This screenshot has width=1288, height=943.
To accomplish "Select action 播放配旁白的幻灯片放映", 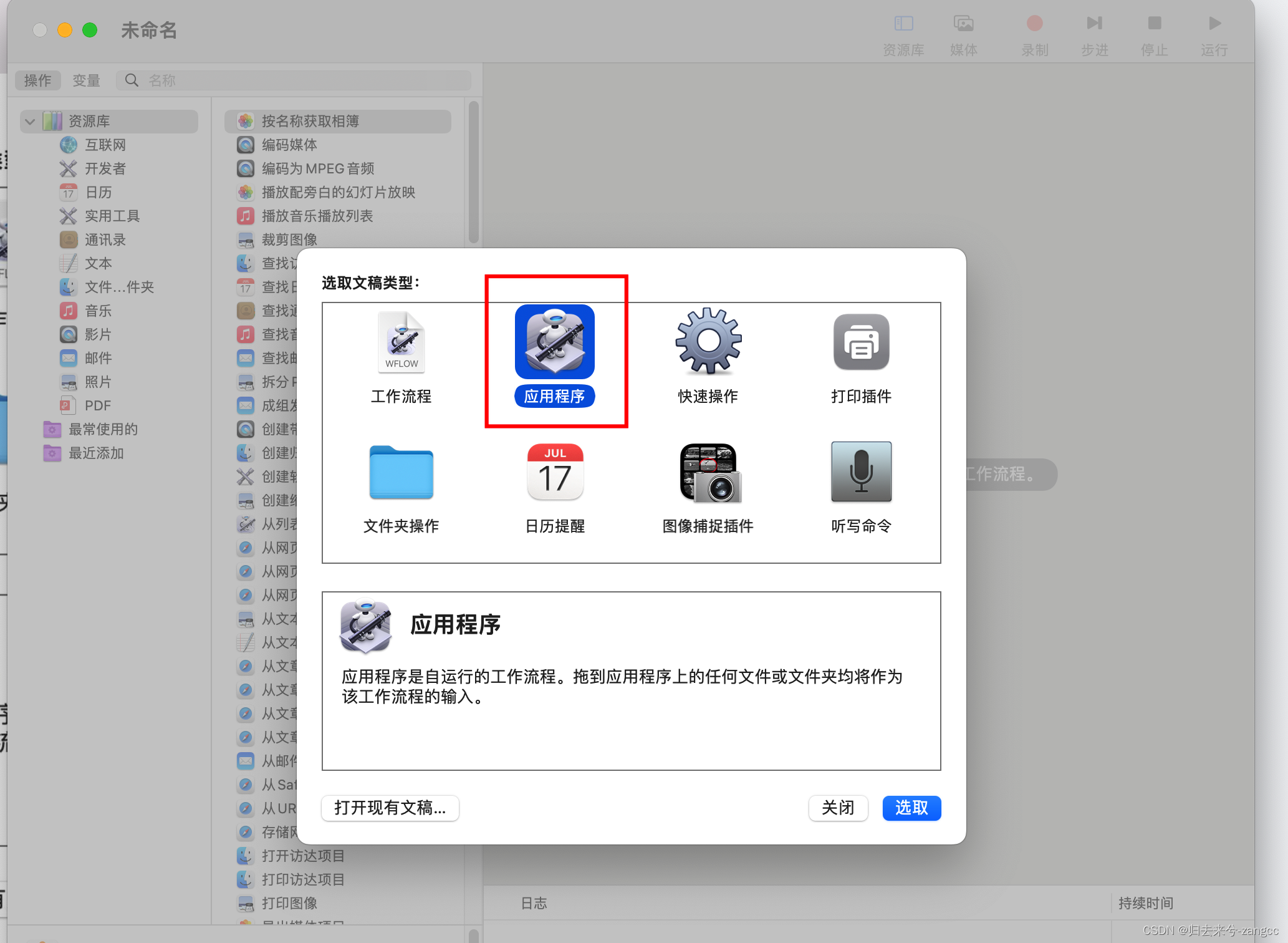I will pyautogui.click(x=339, y=192).
